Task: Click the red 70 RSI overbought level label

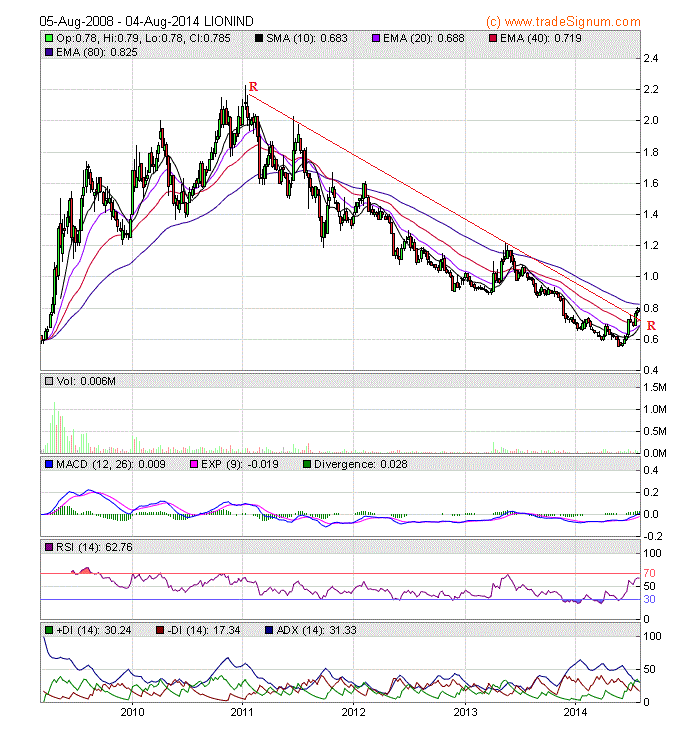Action: pyautogui.click(x=650, y=573)
